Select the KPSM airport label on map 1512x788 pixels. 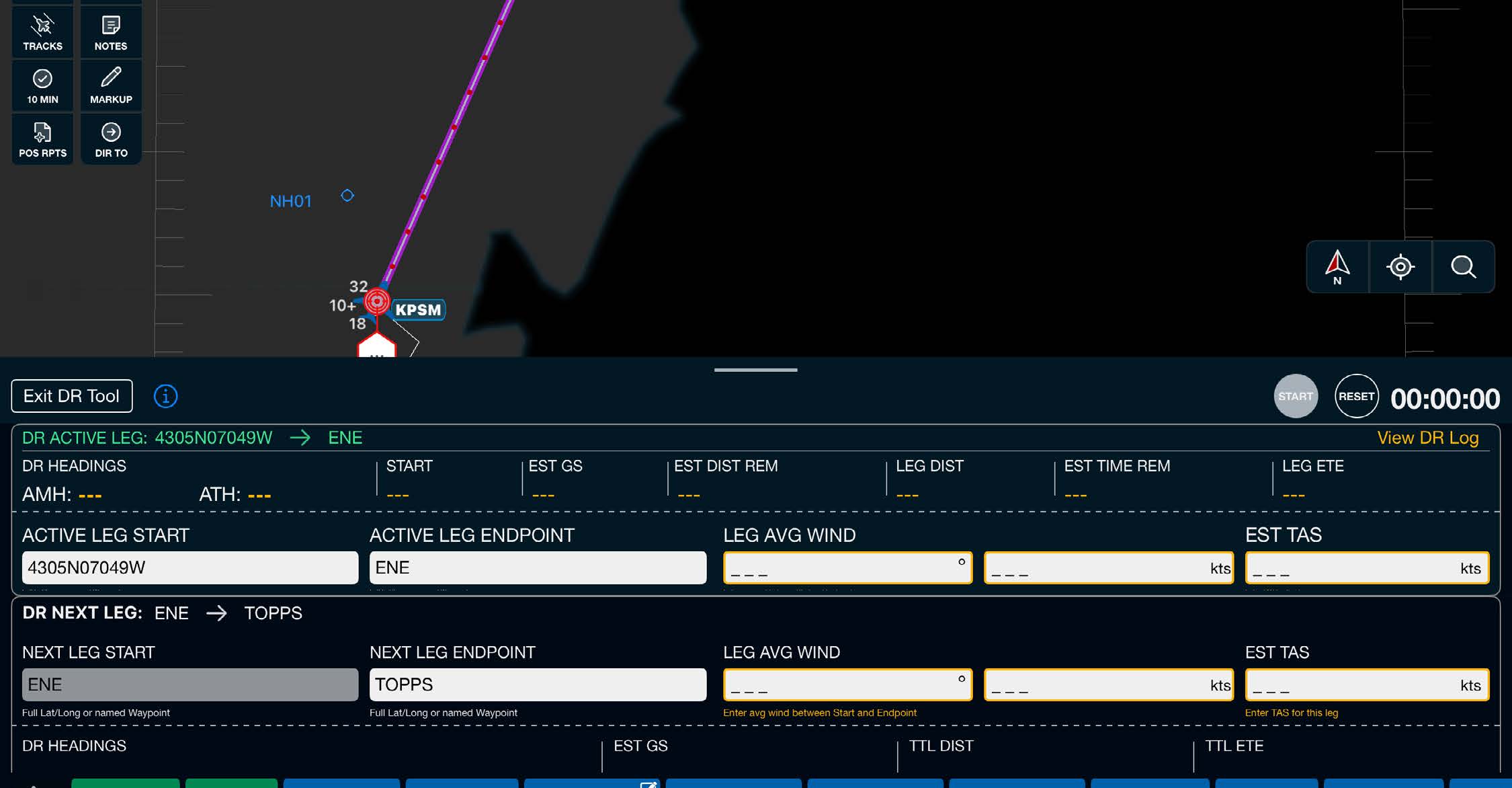click(418, 310)
